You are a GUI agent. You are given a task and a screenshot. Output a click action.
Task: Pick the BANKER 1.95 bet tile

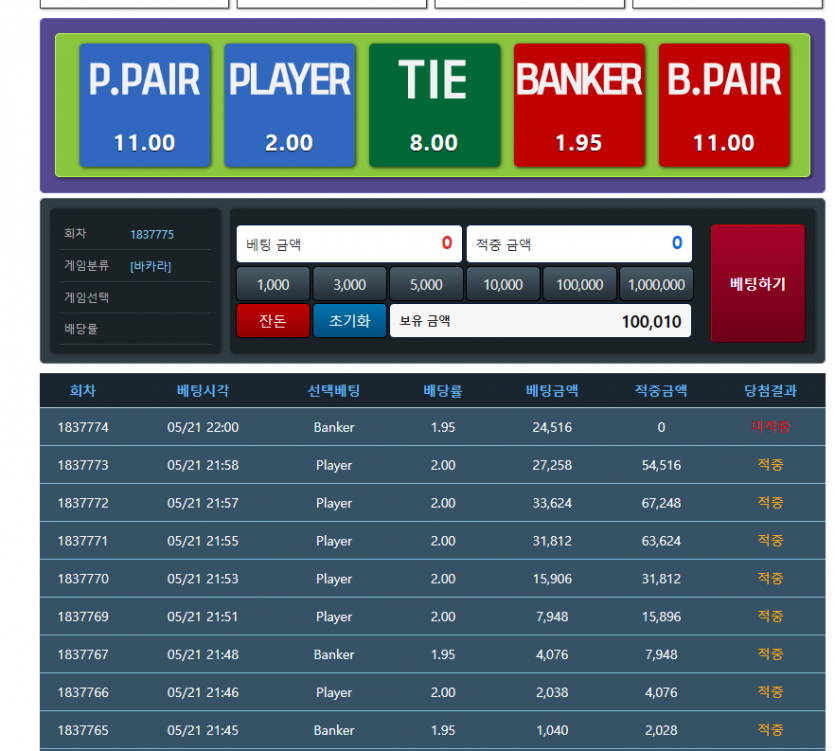pos(579,105)
